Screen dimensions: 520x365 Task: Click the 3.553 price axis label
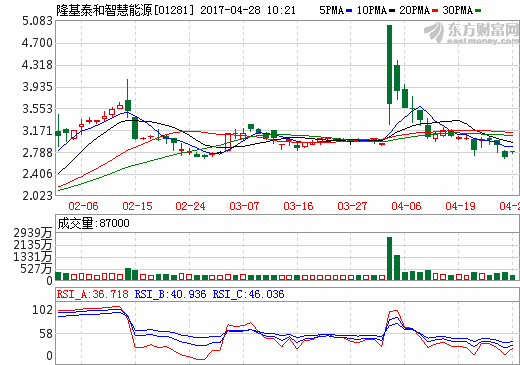(37, 109)
